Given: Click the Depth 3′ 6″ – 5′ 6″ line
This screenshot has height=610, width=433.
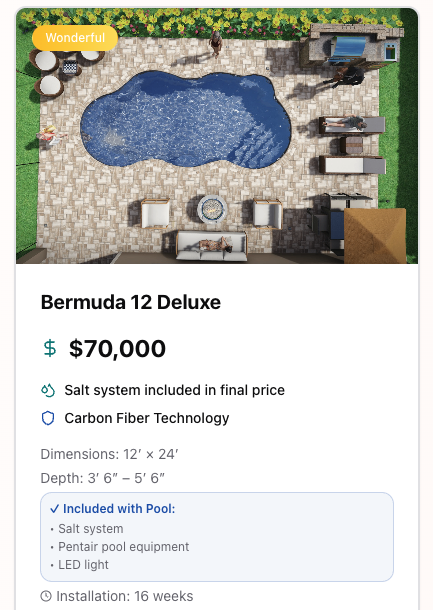Looking at the screenshot, I should 103,478.
